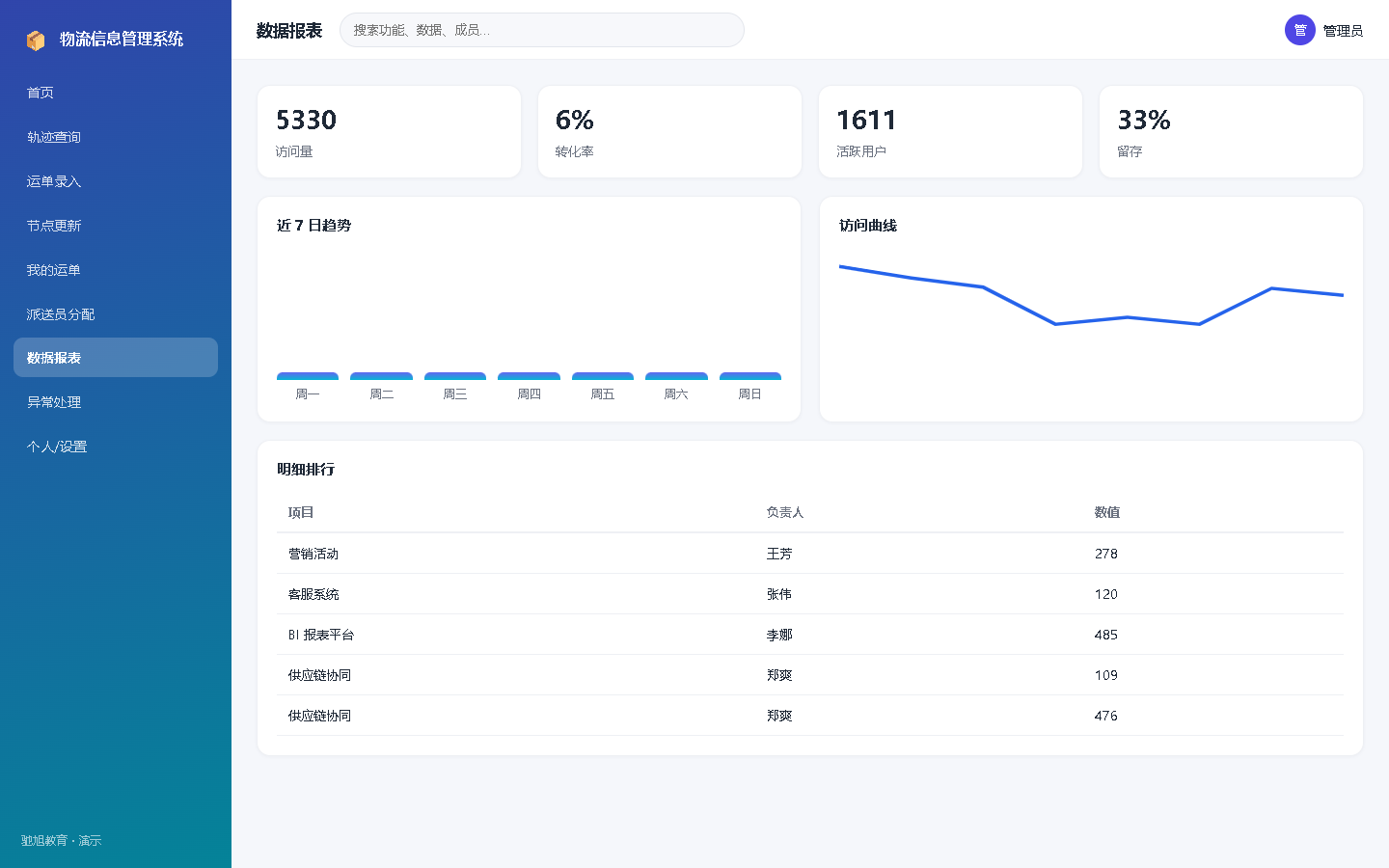Click the 周六 bar in trend chart
This screenshot has height=868, width=1389.
click(x=676, y=376)
